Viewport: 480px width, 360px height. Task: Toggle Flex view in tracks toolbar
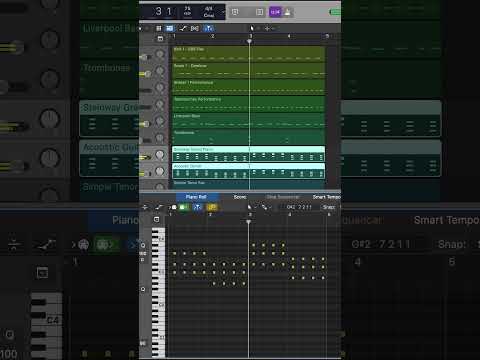click(x=195, y=28)
